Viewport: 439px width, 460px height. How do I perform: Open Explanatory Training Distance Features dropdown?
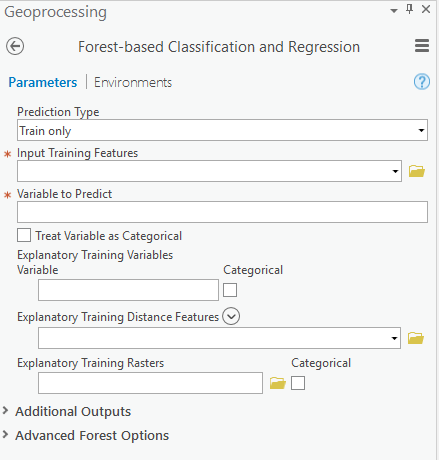tap(219, 338)
